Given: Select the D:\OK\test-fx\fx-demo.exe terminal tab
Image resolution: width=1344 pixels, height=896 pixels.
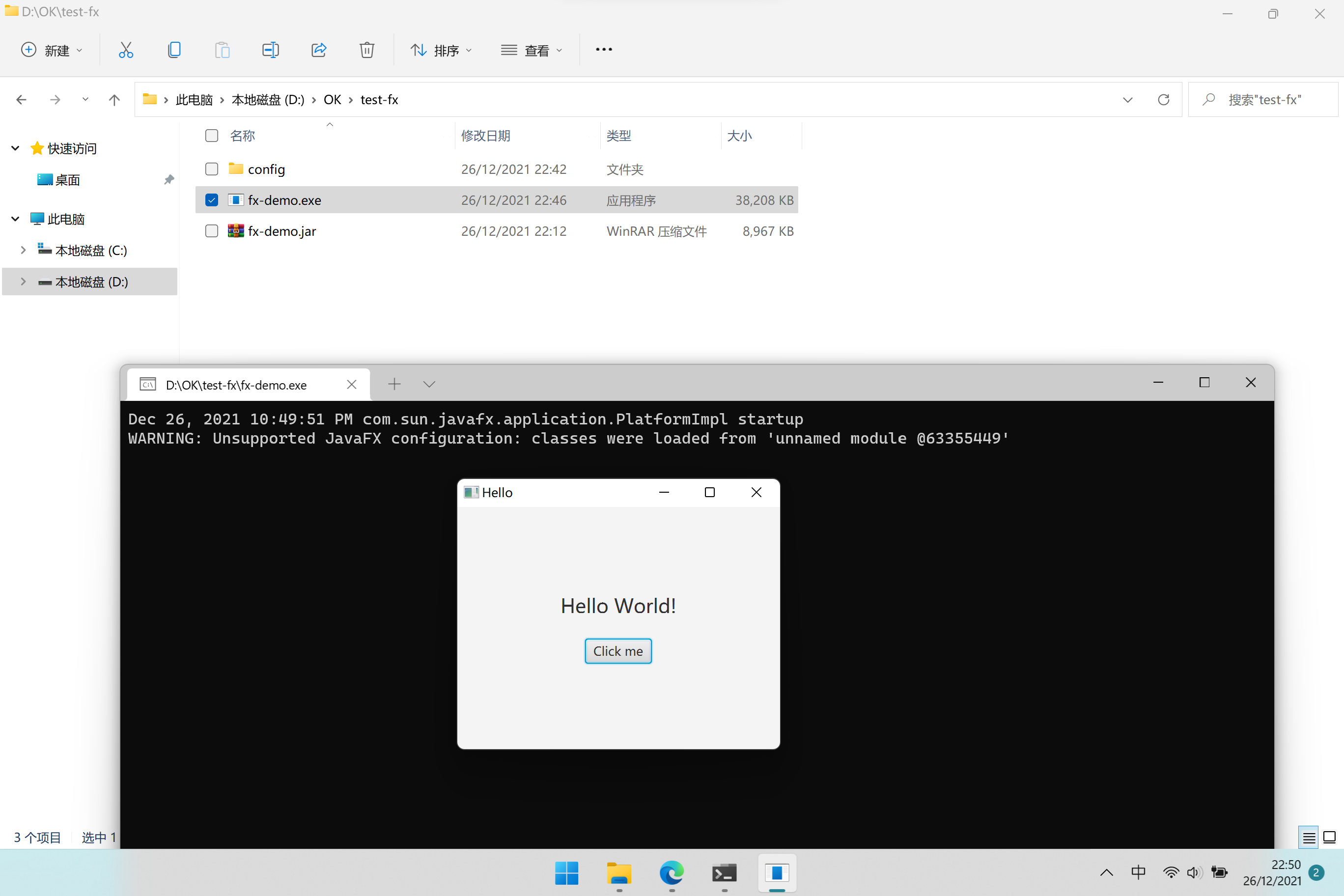Looking at the screenshot, I should 236,385.
